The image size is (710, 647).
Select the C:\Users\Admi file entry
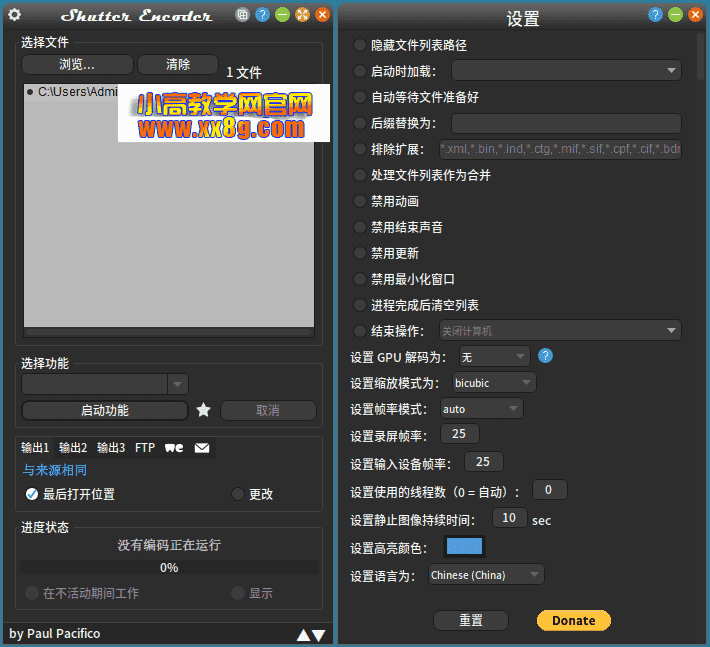tap(72, 92)
